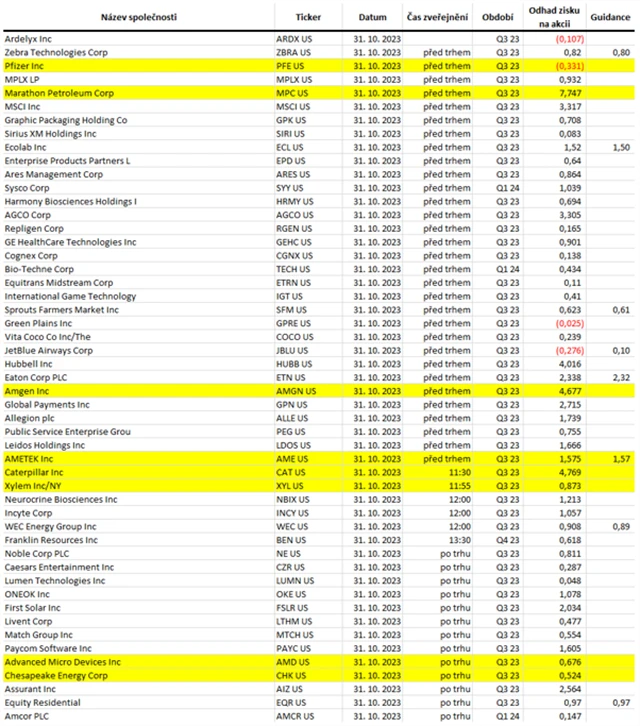Click 'GE HealthCare Technologies Inc'
The height and width of the screenshot is (726, 640).
[x=70, y=242]
